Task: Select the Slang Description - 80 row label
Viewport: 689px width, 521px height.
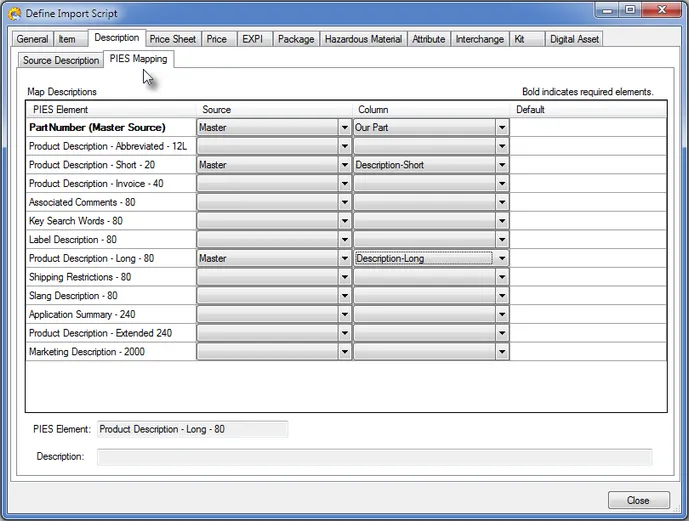Action: pyautogui.click(x=74, y=296)
